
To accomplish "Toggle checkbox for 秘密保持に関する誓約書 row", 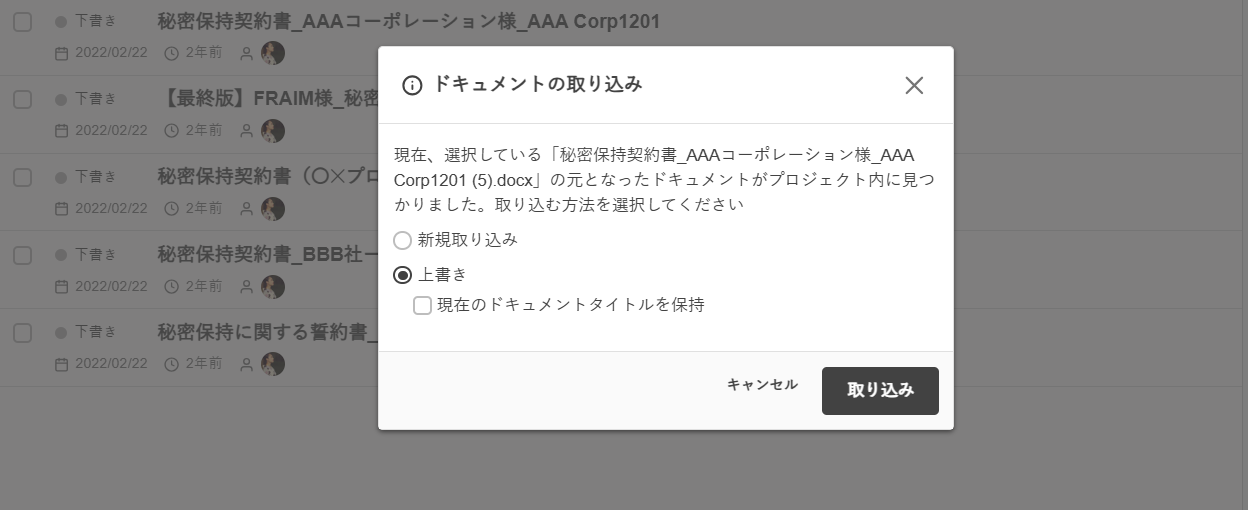I will click(23, 333).
